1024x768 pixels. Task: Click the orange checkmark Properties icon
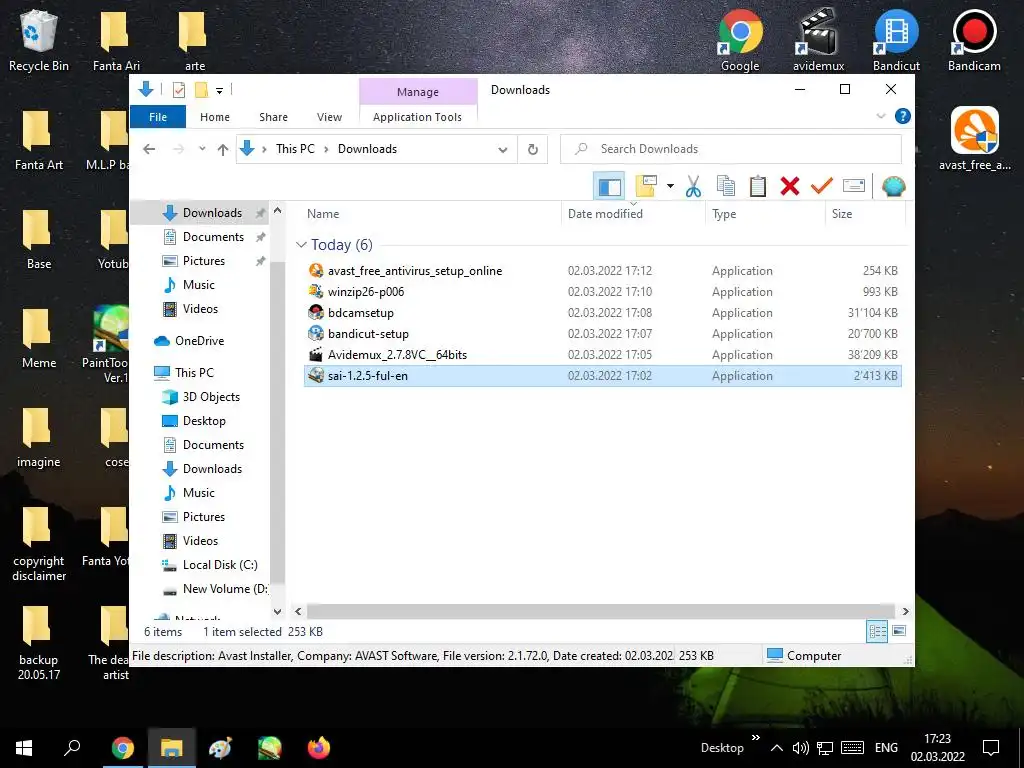(x=822, y=186)
